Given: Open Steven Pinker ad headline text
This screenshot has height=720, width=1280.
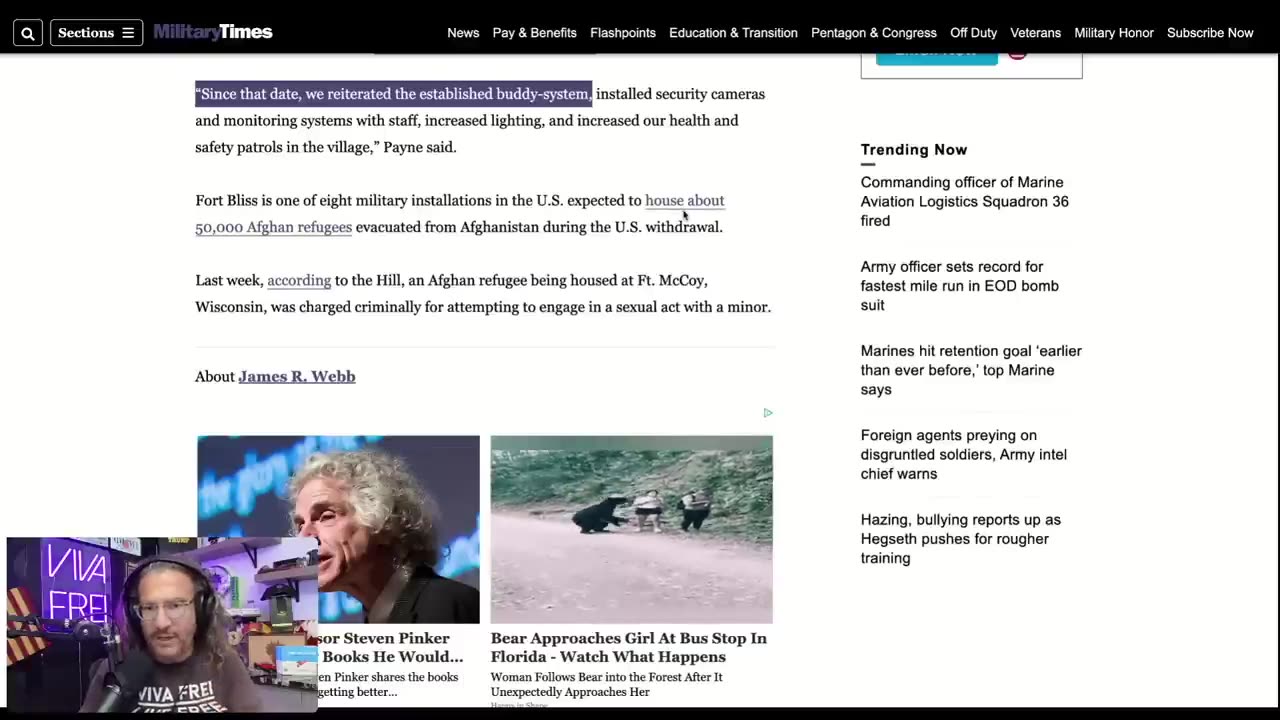Looking at the screenshot, I should [x=391, y=647].
